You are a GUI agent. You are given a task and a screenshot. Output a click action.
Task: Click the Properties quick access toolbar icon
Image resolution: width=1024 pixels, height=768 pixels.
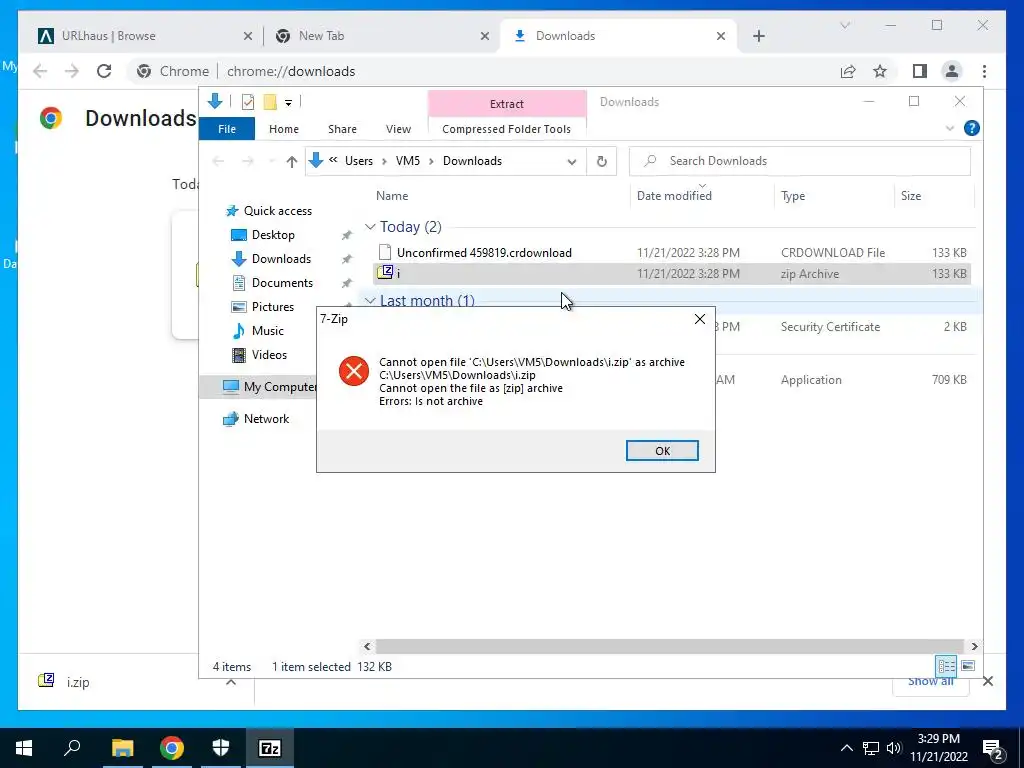pyautogui.click(x=248, y=102)
